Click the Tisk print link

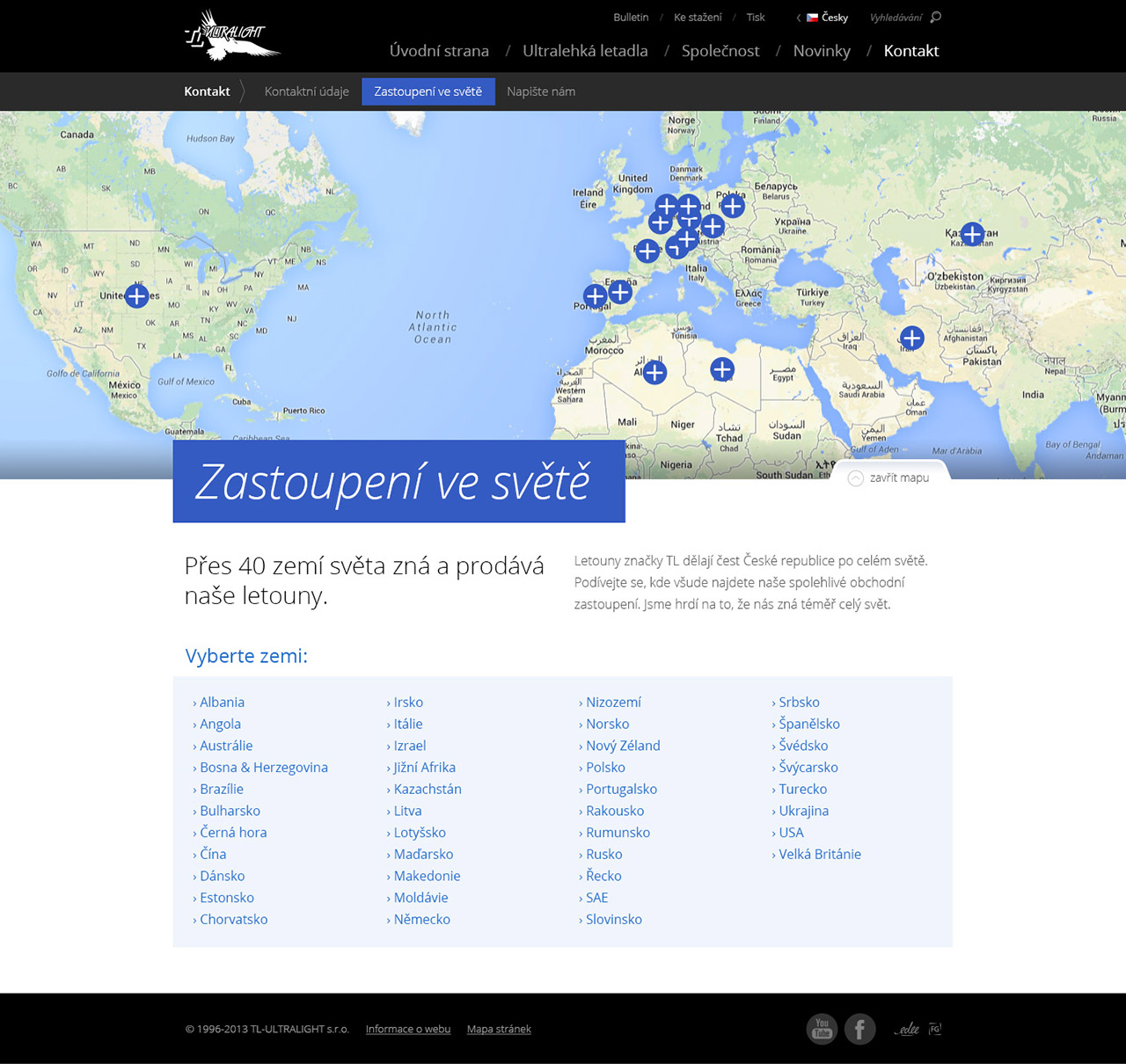[x=756, y=18]
